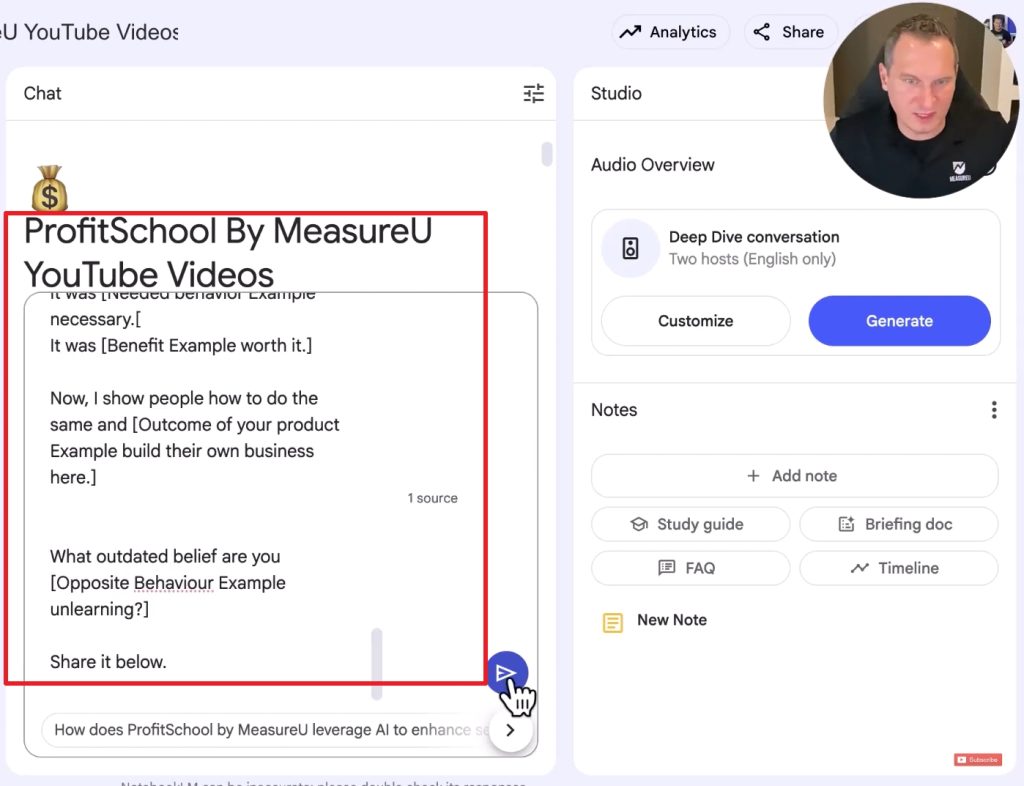1024x786 pixels.
Task: Click the input box inner scrollbar
Action: pyautogui.click(x=376, y=664)
